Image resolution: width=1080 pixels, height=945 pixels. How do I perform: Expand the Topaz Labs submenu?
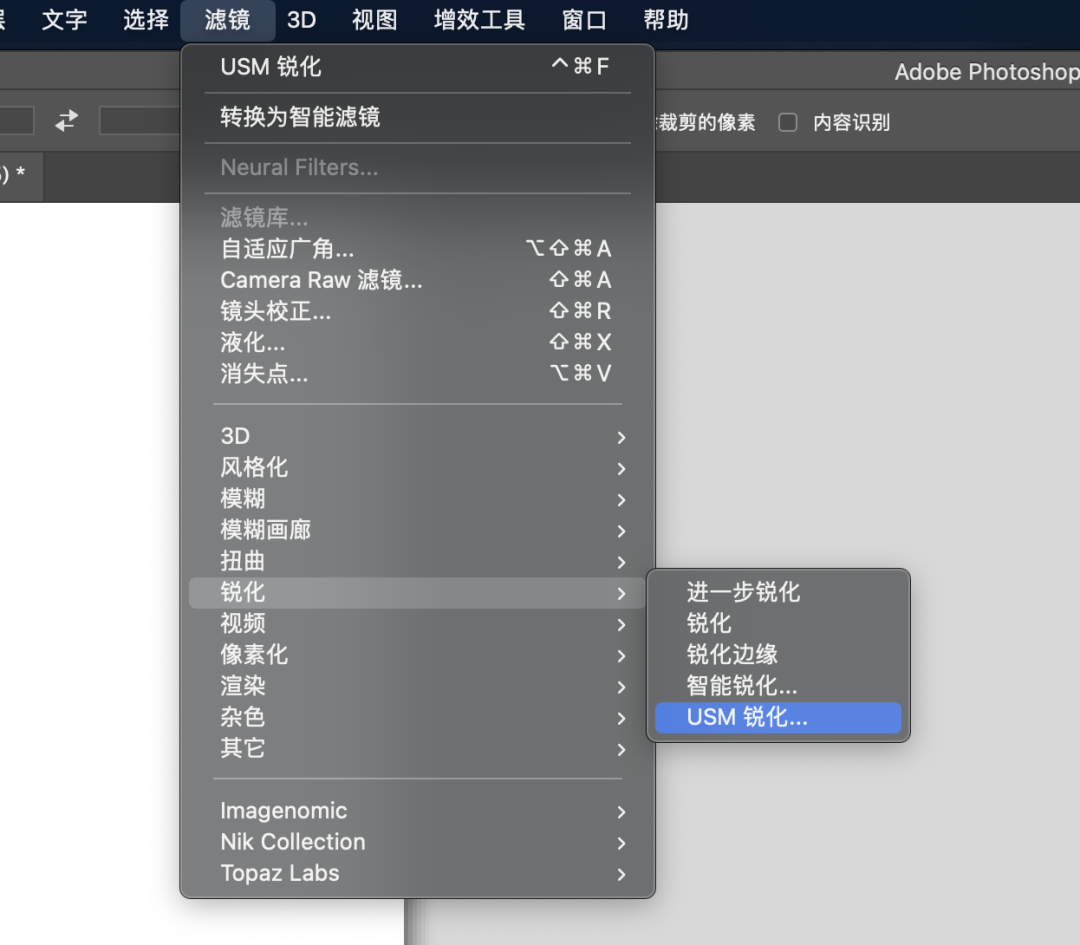tap(417, 873)
